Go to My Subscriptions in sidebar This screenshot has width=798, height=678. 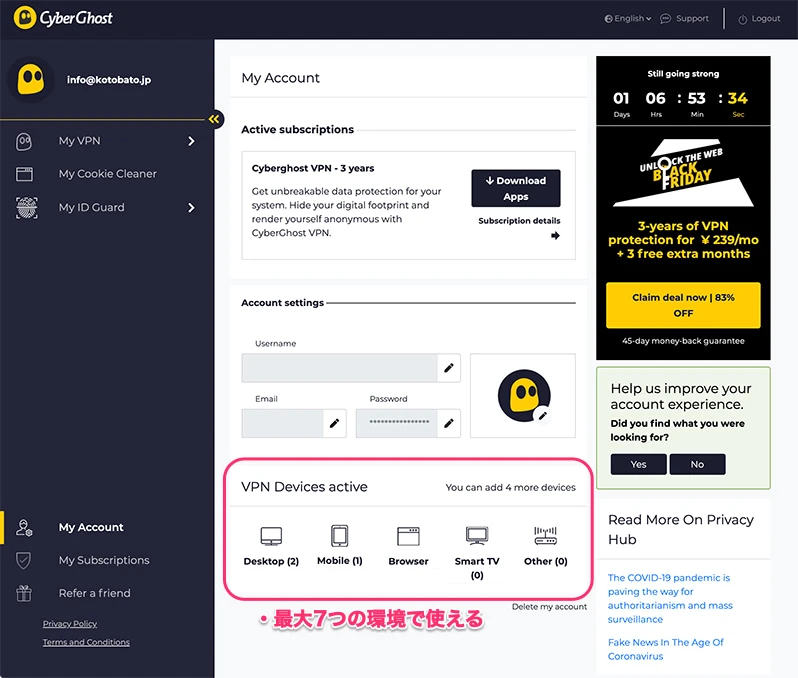tap(103, 560)
